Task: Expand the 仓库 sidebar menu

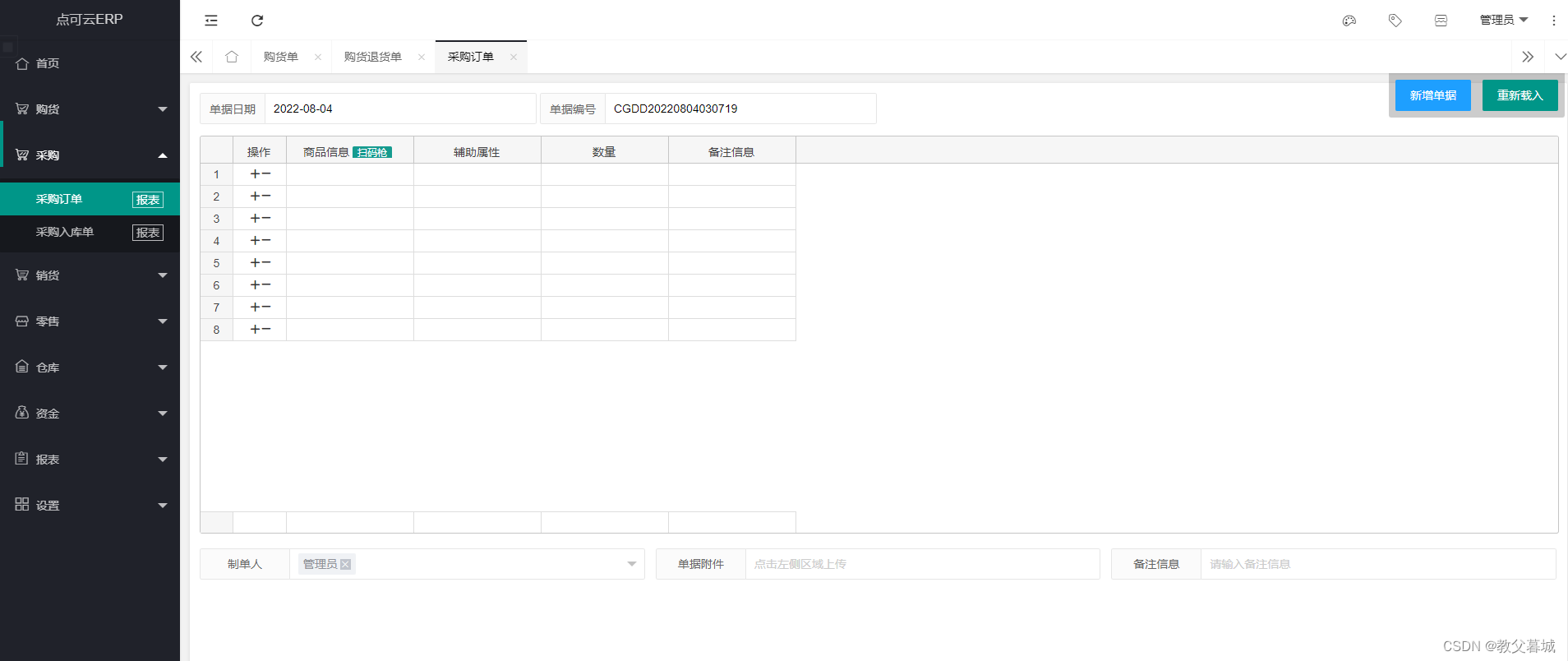Action: [163, 367]
